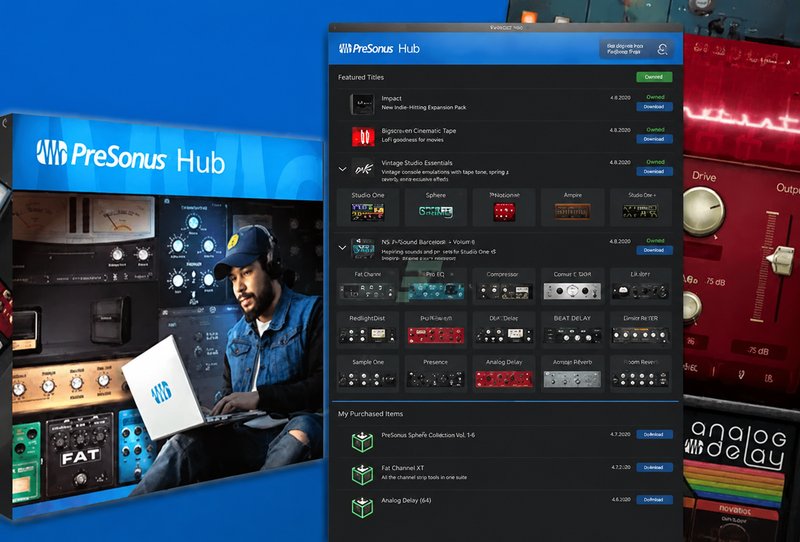Screen dimensions: 800x542
Task: Download Analog Delay (64)
Action: click(x=654, y=500)
